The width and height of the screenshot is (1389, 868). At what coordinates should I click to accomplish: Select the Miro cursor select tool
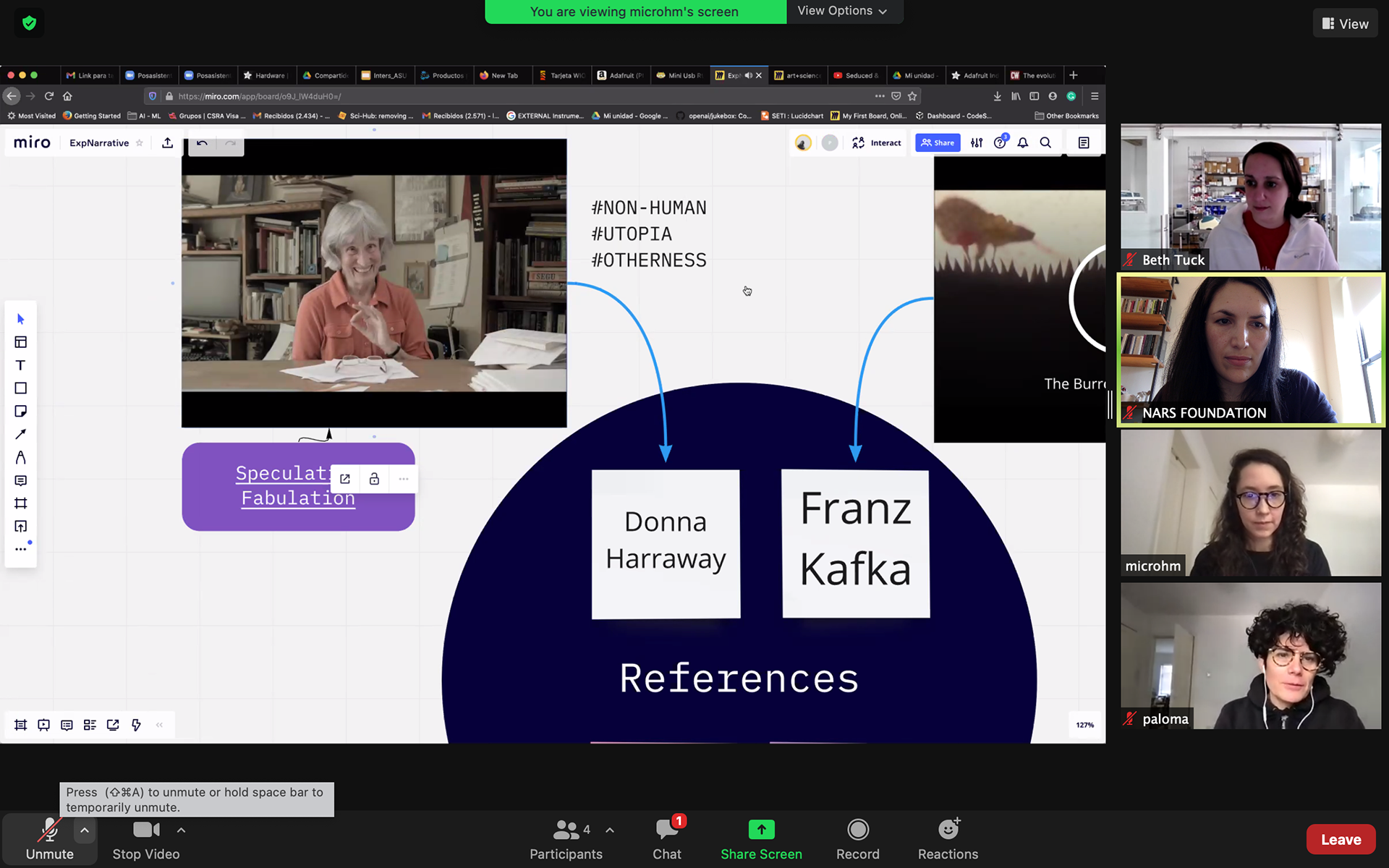click(20, 319)
